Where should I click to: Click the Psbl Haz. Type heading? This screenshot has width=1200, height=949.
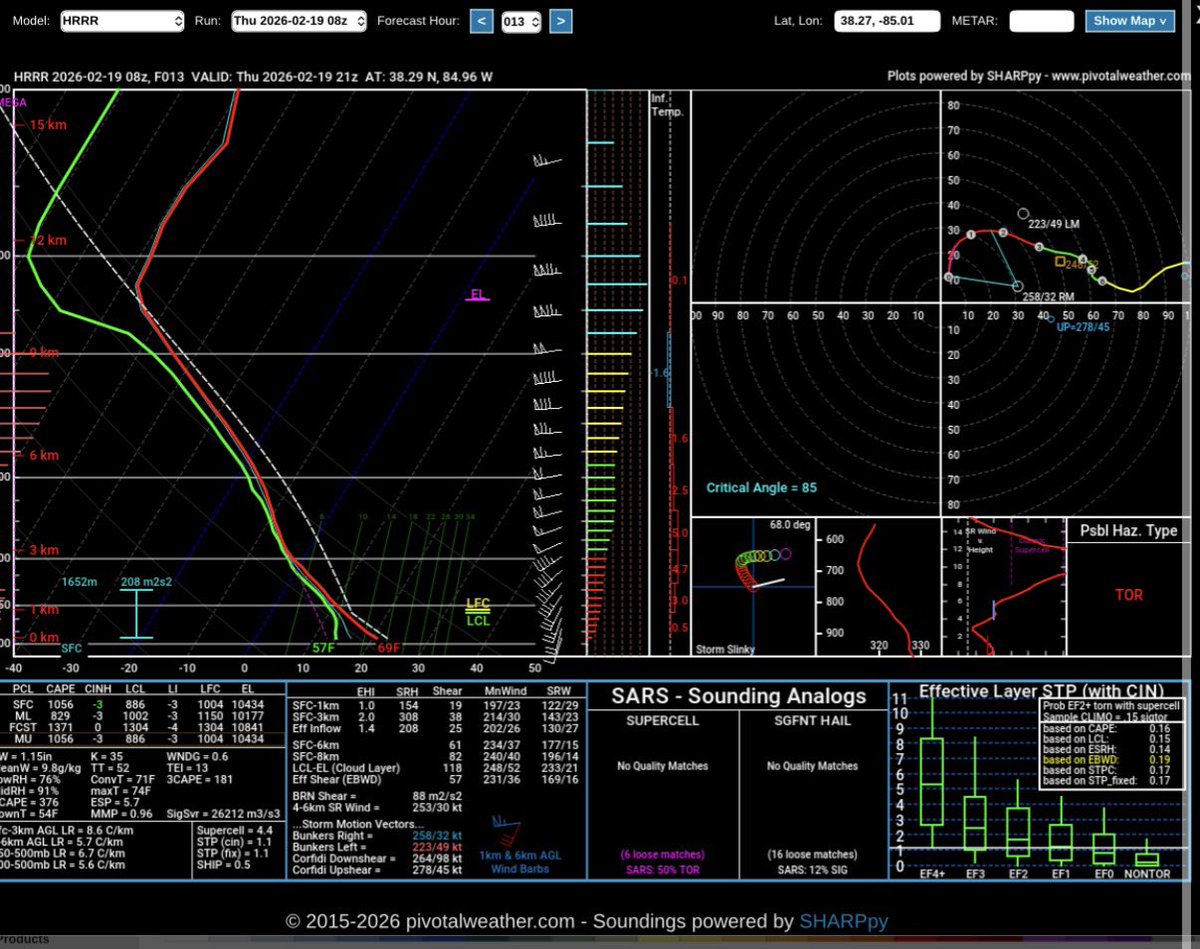tap(1129, 530)
